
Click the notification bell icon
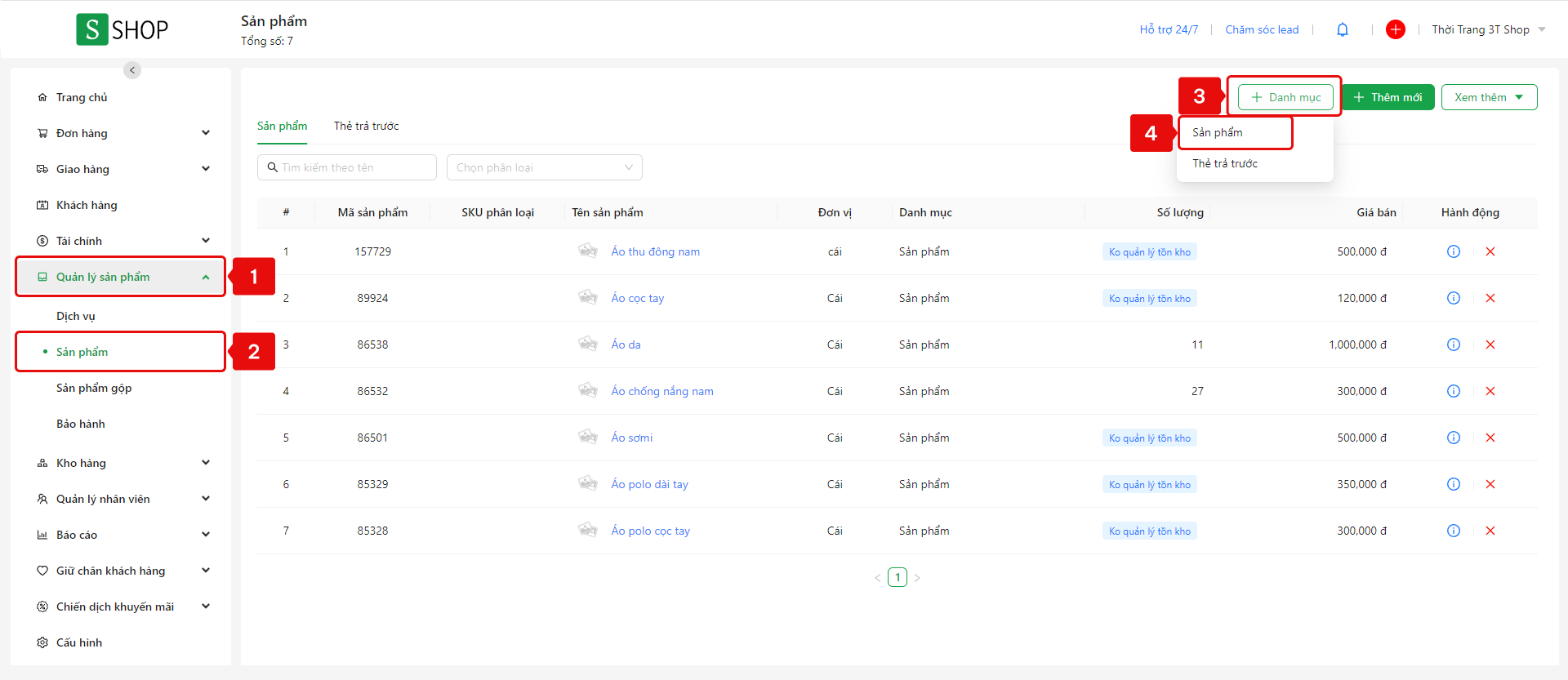pyautogui.click(x=1342, y=30)
